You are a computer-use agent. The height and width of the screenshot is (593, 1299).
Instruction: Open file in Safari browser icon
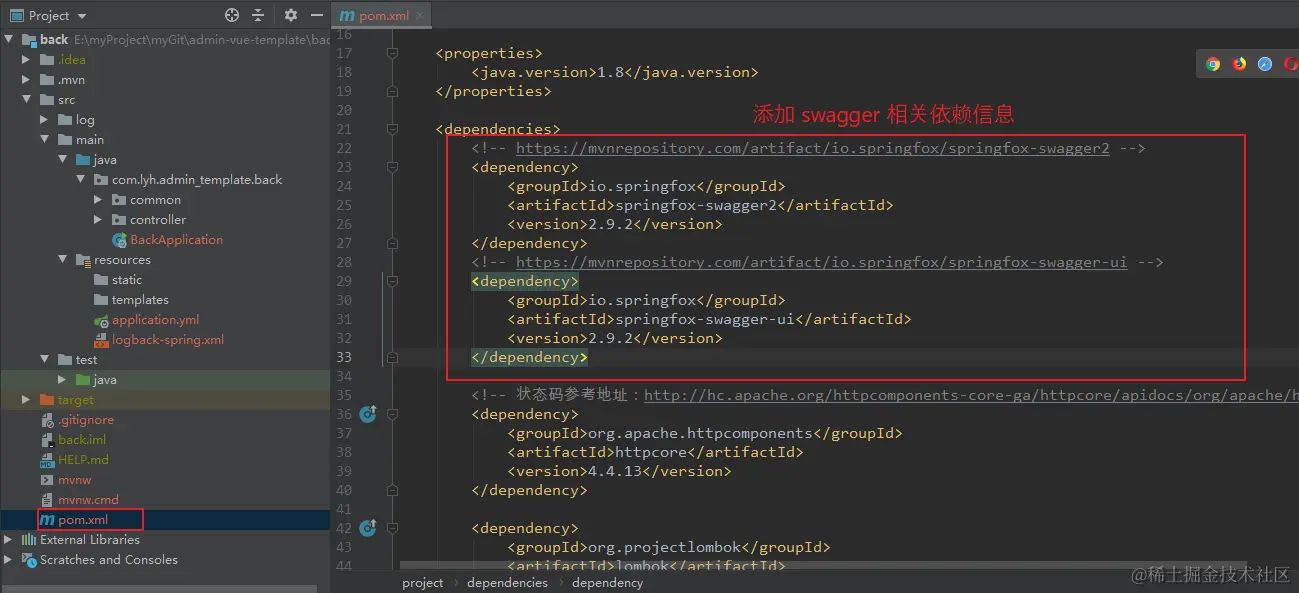pos(1265,64)
